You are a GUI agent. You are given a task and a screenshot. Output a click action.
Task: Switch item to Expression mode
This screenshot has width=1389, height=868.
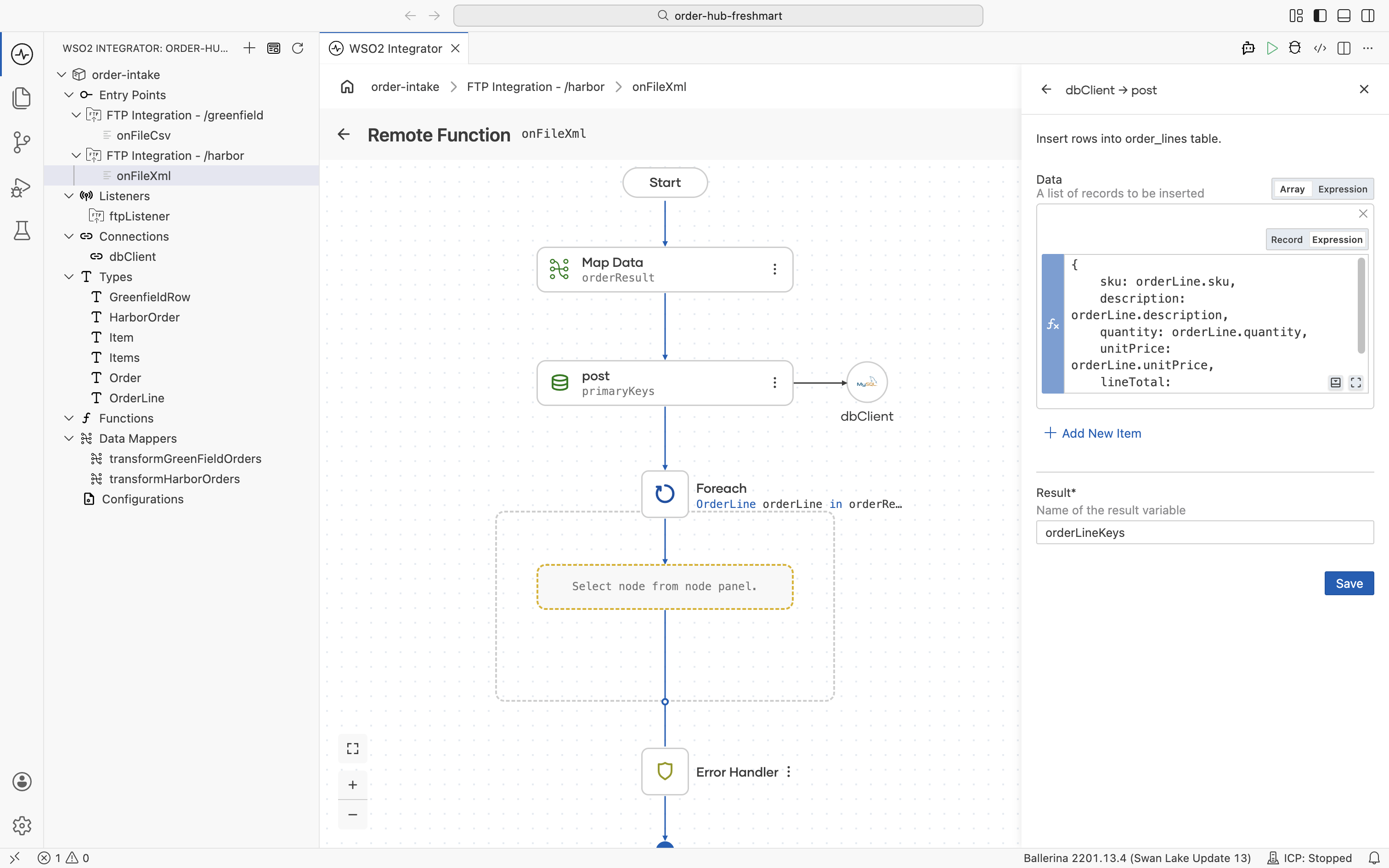(x=1337, y=239)
